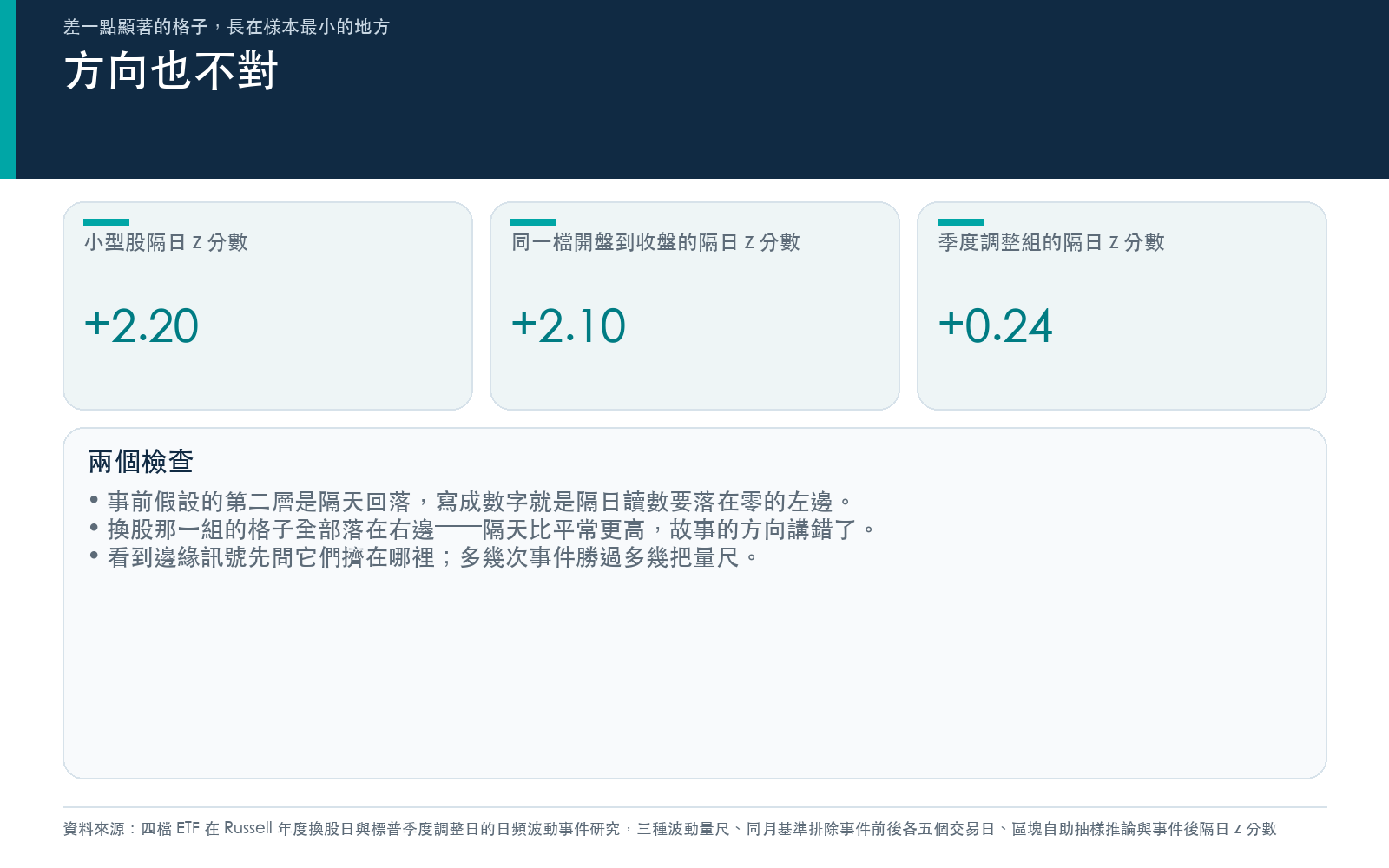Screen dimensions: 1389x868
Task: Click the bullet starting with 事前假設的第二層
Action: [x=471, y=502]
